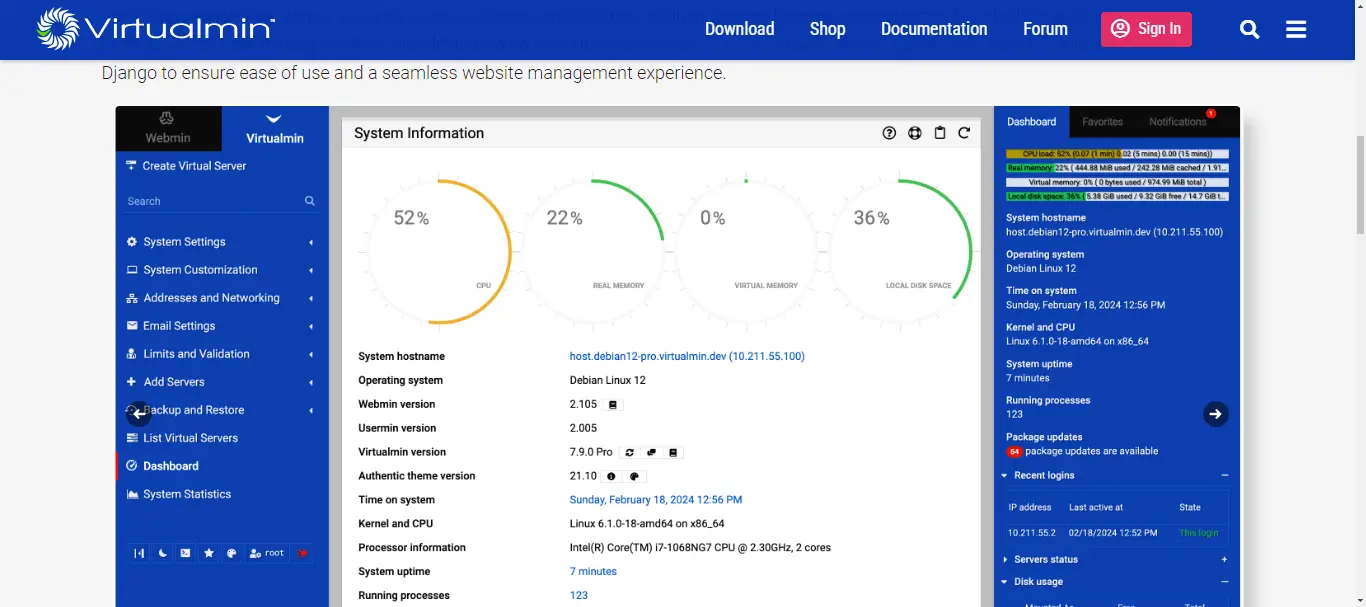
Task: Open the theme palette icon in sidebar toolbar
Action: pos(231,553)
